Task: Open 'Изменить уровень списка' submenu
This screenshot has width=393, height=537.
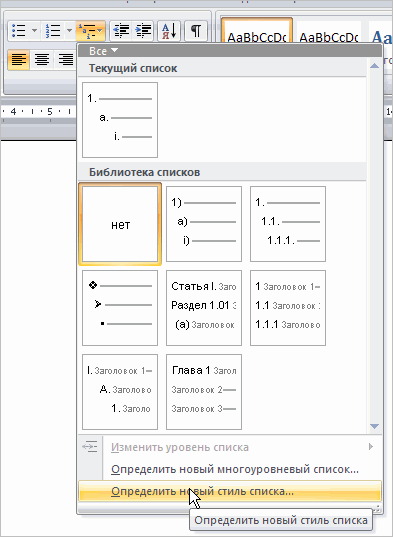Action: (229, 447)
